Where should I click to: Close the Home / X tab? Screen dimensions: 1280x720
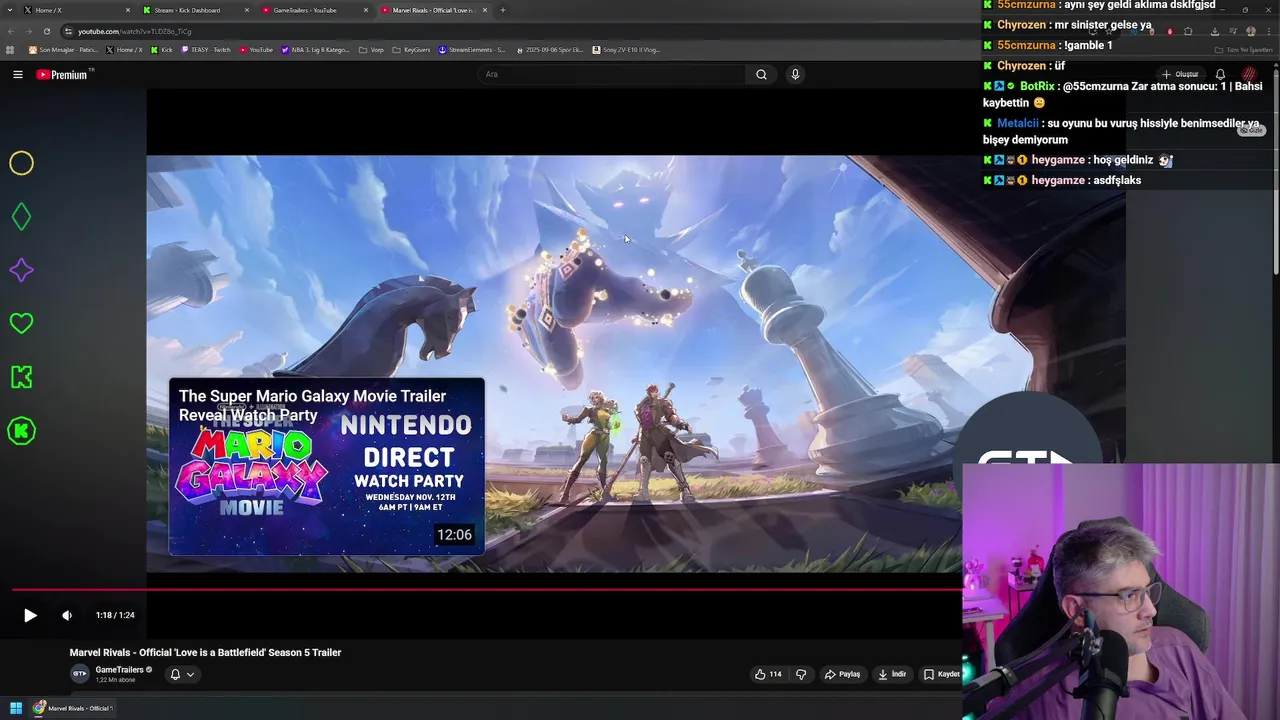tap(128, 10)
